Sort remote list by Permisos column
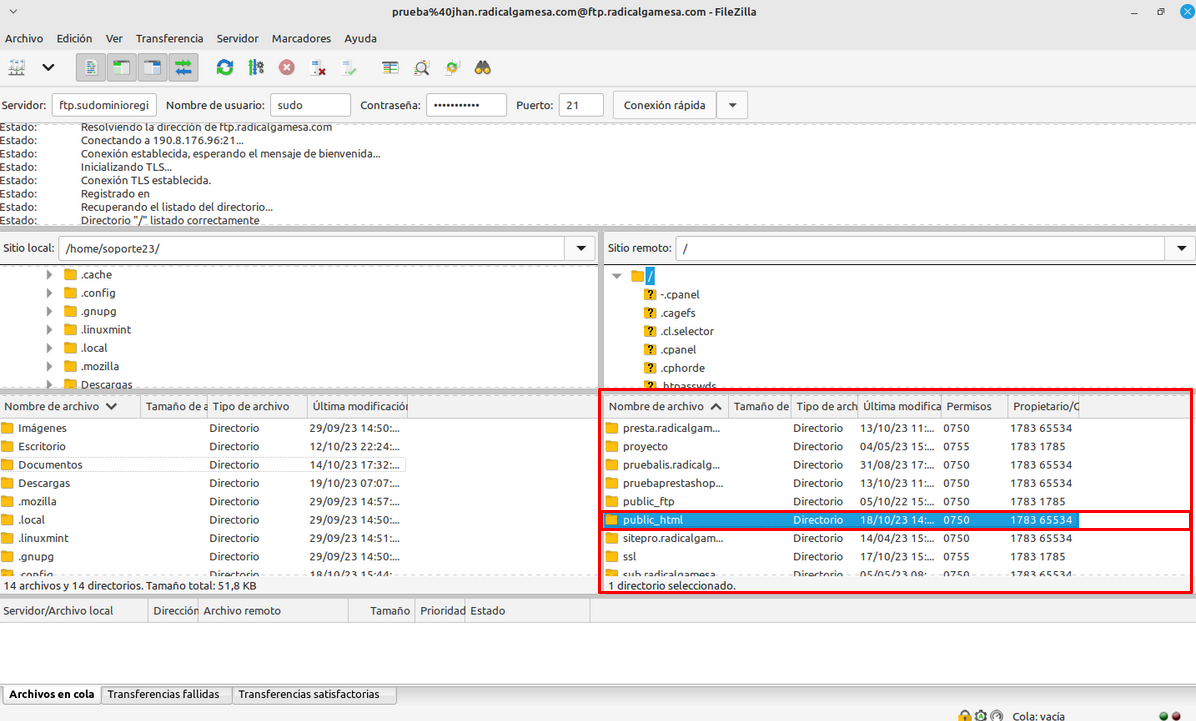Viewport: 1196px width, 721px height. (974, 407)
